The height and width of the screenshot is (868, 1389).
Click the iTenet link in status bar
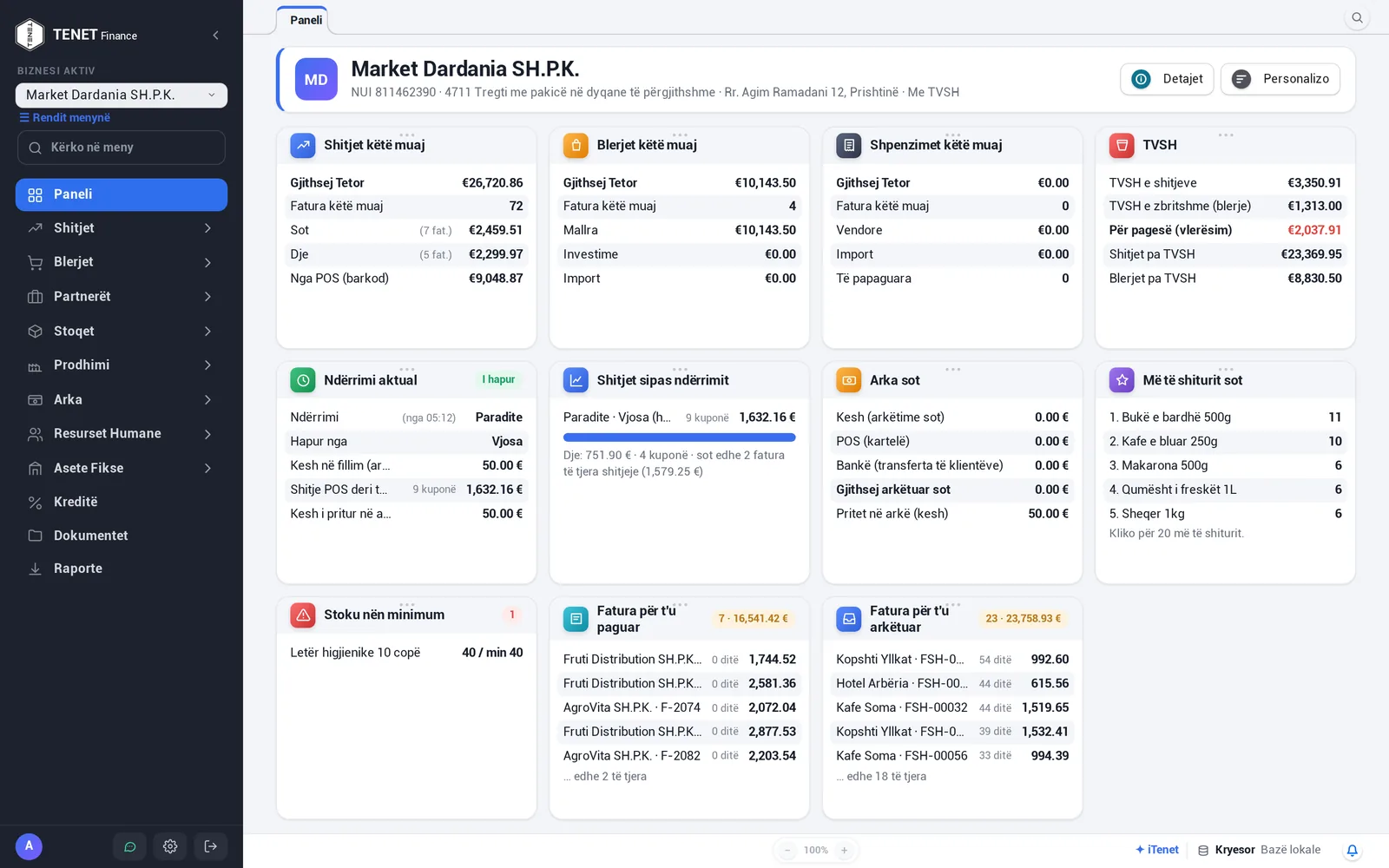pos(1157,850)
